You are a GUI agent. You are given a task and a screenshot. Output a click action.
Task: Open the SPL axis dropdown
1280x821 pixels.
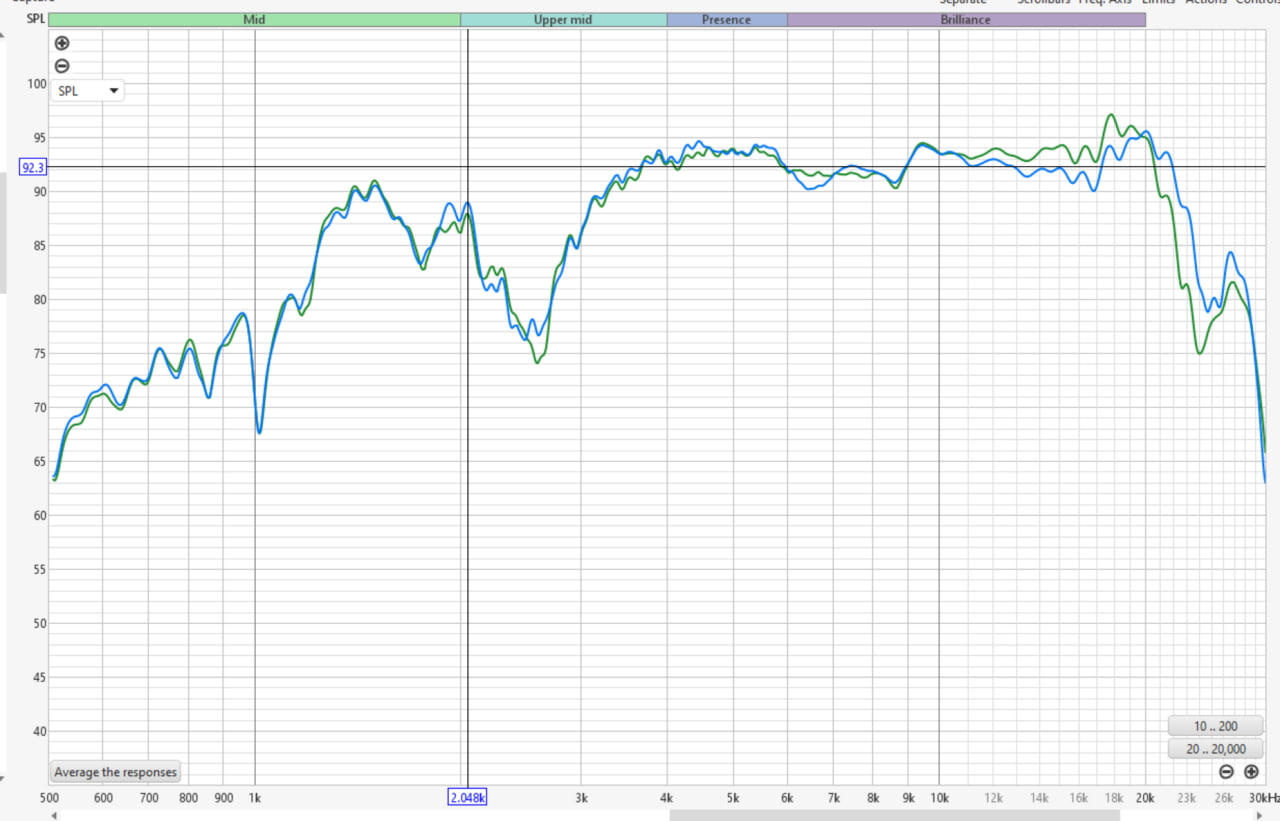[88, 91]
